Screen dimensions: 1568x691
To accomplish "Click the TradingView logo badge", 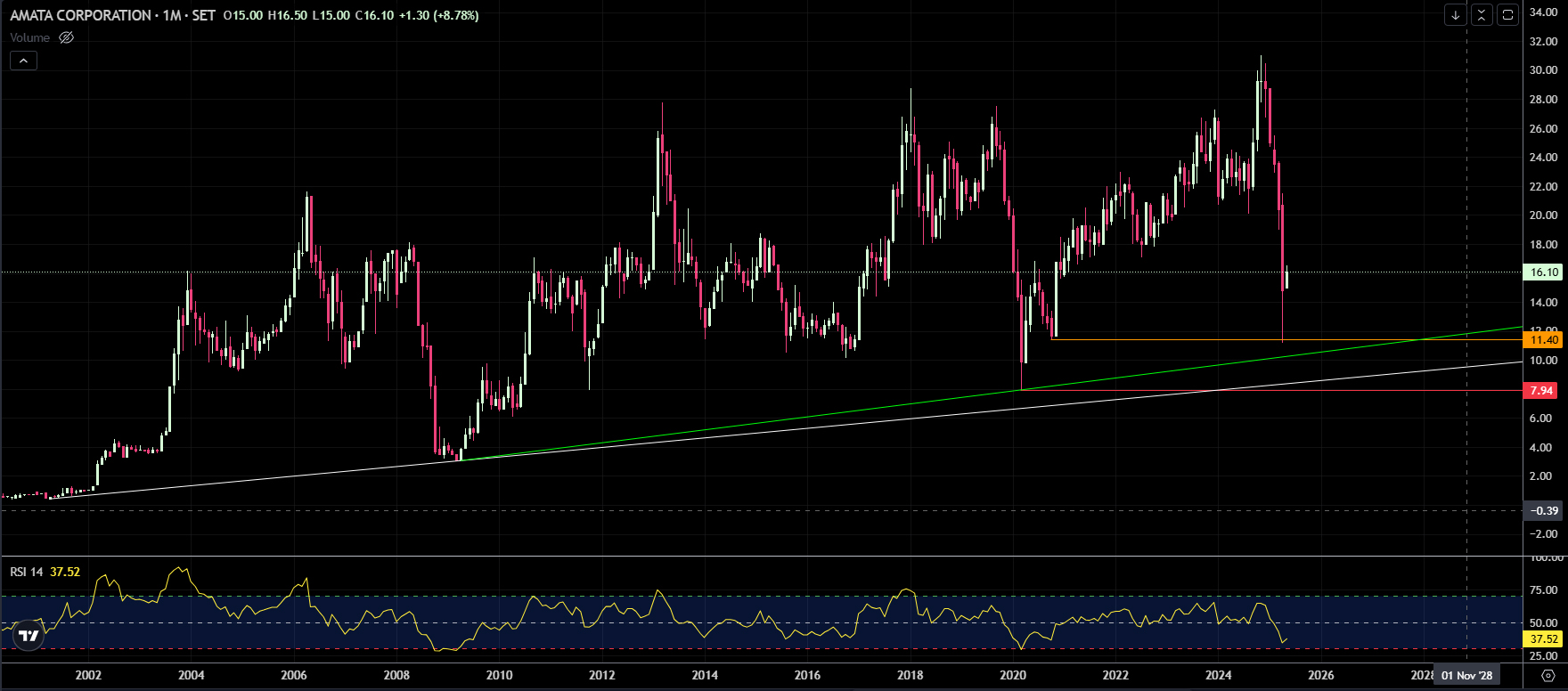I will (28, 635).
